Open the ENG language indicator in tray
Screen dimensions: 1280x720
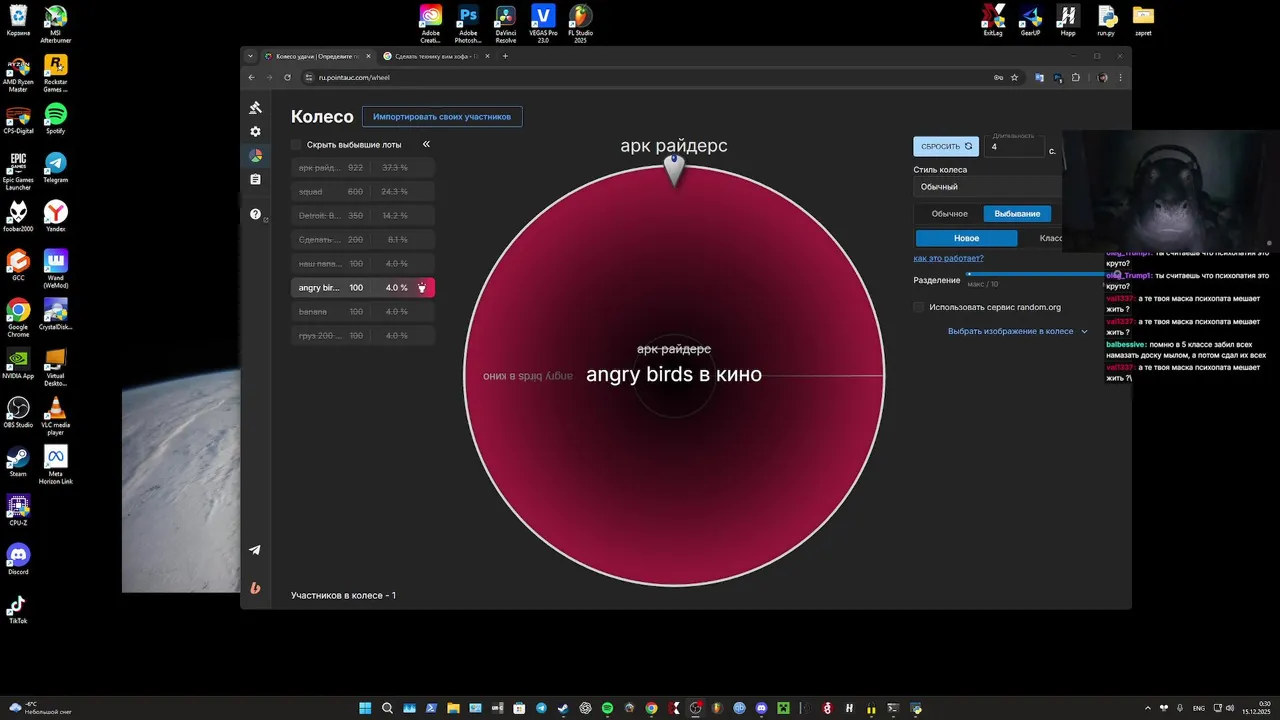(x=1199, y=708)
